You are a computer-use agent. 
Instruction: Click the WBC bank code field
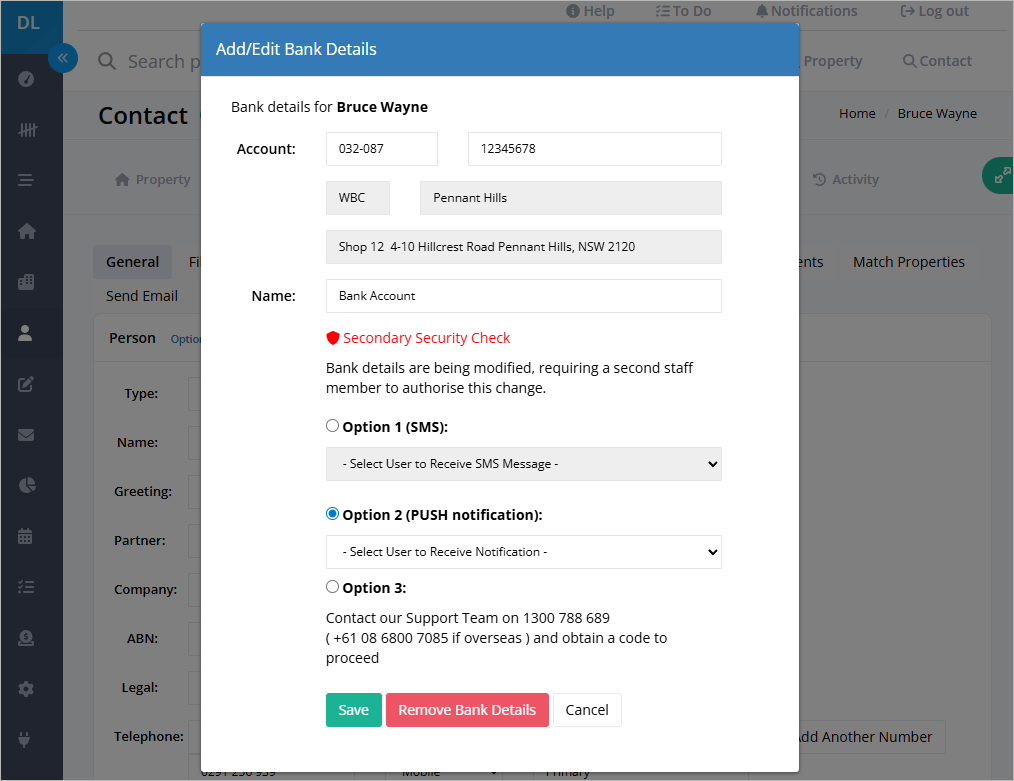click(358, 198)
